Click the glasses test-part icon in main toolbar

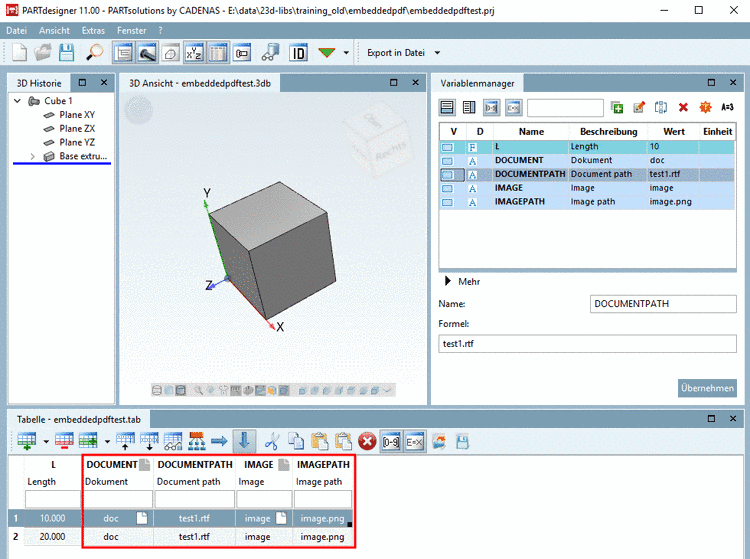[270, 53]
